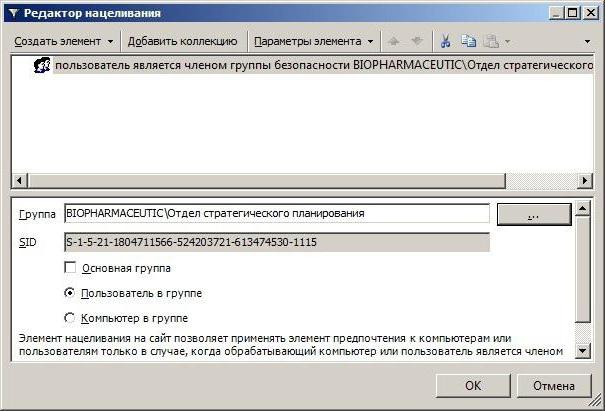Click the OK button
This screenshot has height=411, width=605.
(473, 386)
